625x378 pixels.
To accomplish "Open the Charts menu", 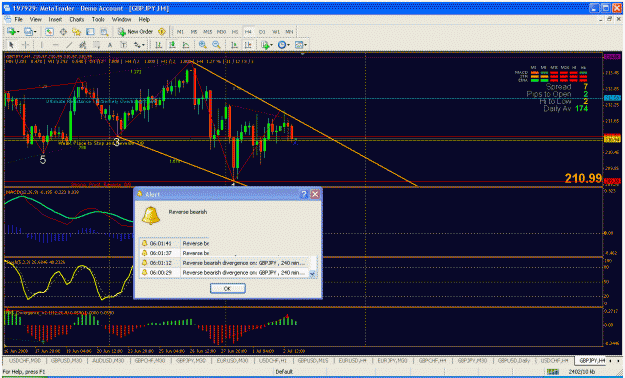I will 77,19.
